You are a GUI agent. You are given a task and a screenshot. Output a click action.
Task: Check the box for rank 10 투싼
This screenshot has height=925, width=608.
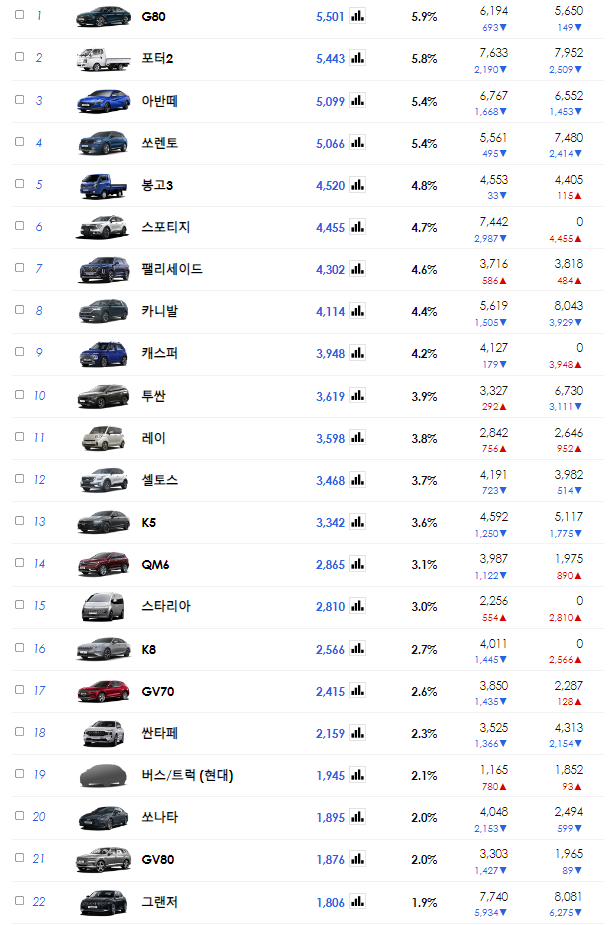click(x=19, y=394)
